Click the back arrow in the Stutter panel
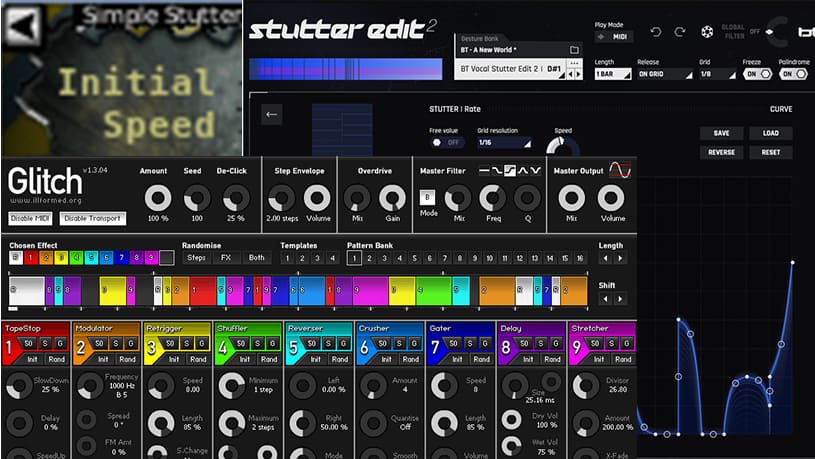This screenshot has height=459, width=815. click(x=271, y=114)
